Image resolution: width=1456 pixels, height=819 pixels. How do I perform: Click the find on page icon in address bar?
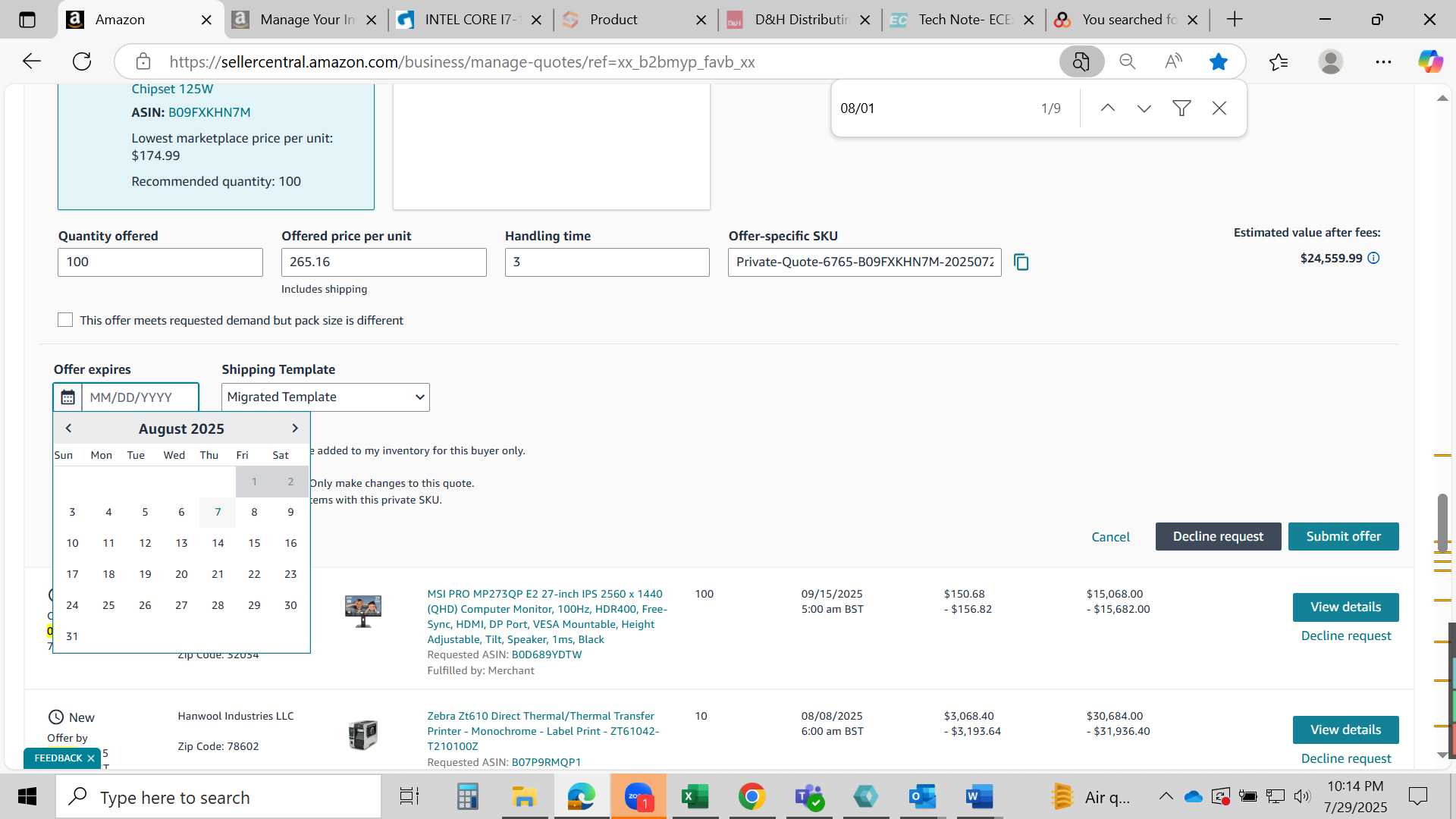tap(1081, 61)
